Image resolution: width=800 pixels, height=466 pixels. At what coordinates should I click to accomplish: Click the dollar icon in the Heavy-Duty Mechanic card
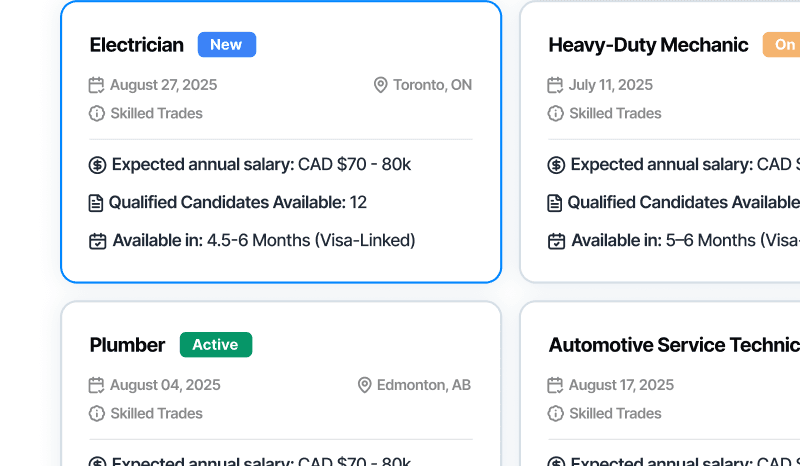(556, 165)
